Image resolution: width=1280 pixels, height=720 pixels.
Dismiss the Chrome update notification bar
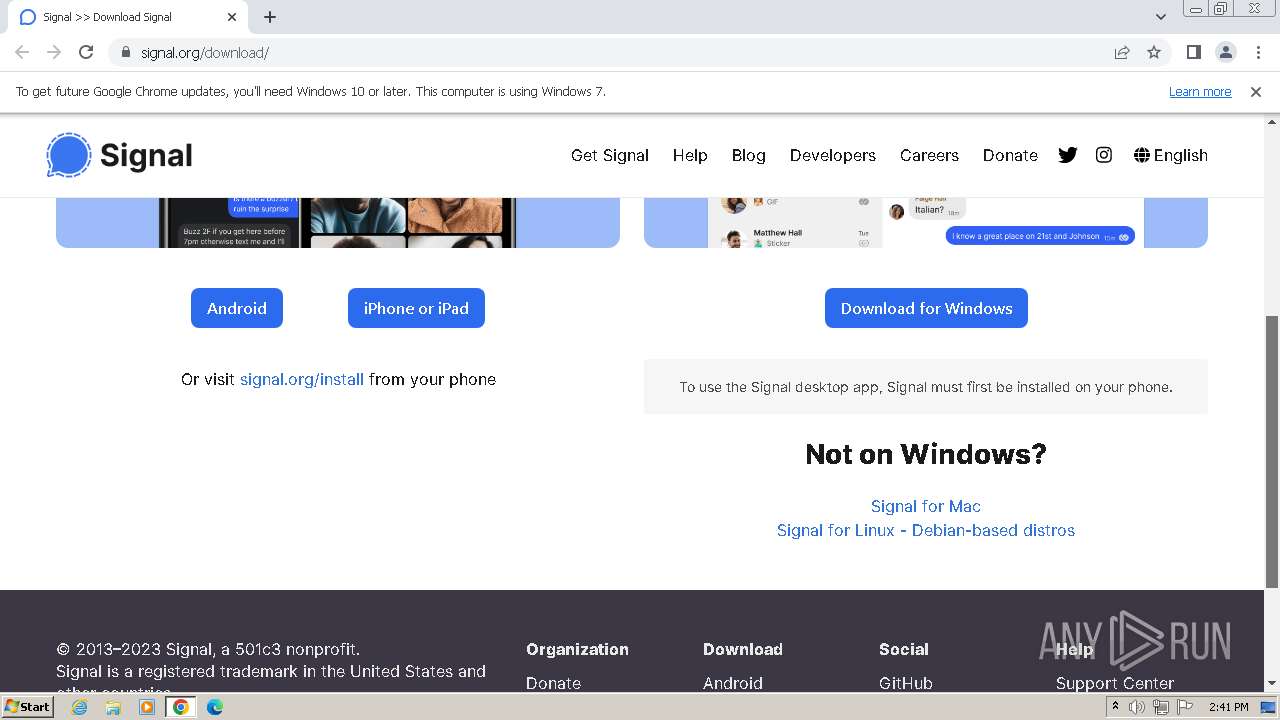pyautogui.click(x=1256, y=91)
